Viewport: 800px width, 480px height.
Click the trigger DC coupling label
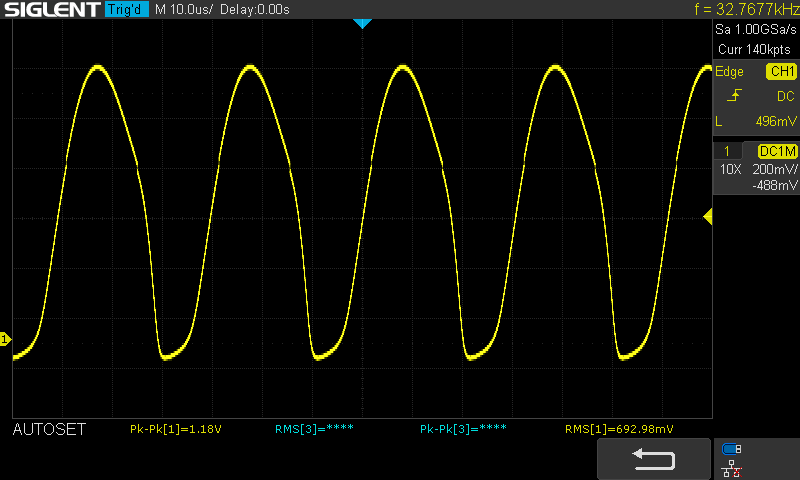click(786, 96)
